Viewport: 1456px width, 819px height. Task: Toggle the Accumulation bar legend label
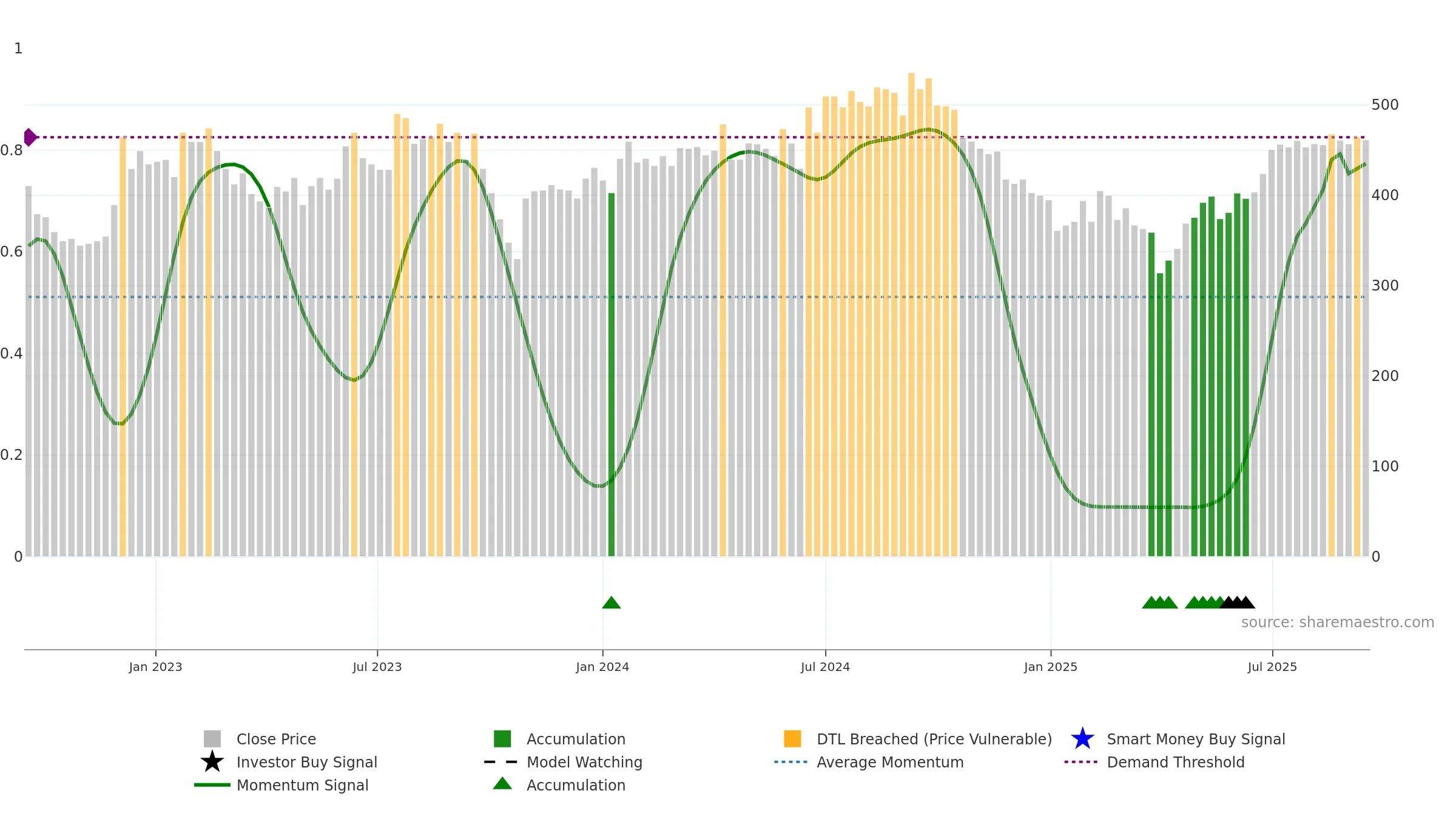point(576,739)
